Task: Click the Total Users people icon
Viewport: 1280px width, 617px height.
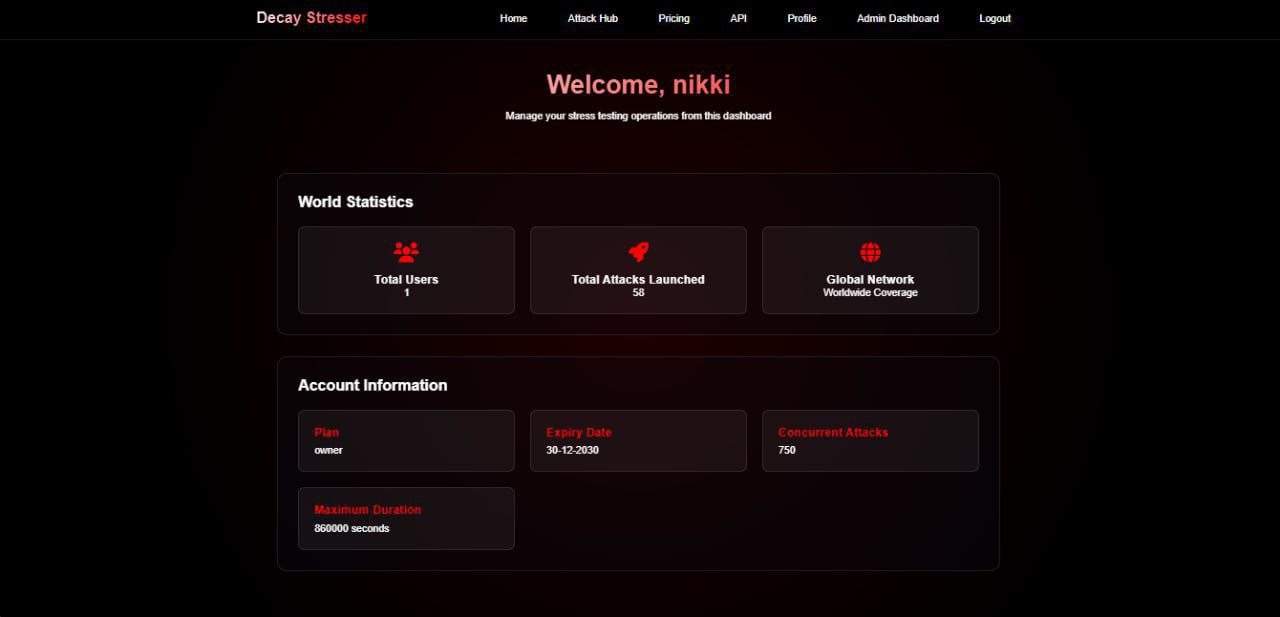Action: (x=406, y=252)
